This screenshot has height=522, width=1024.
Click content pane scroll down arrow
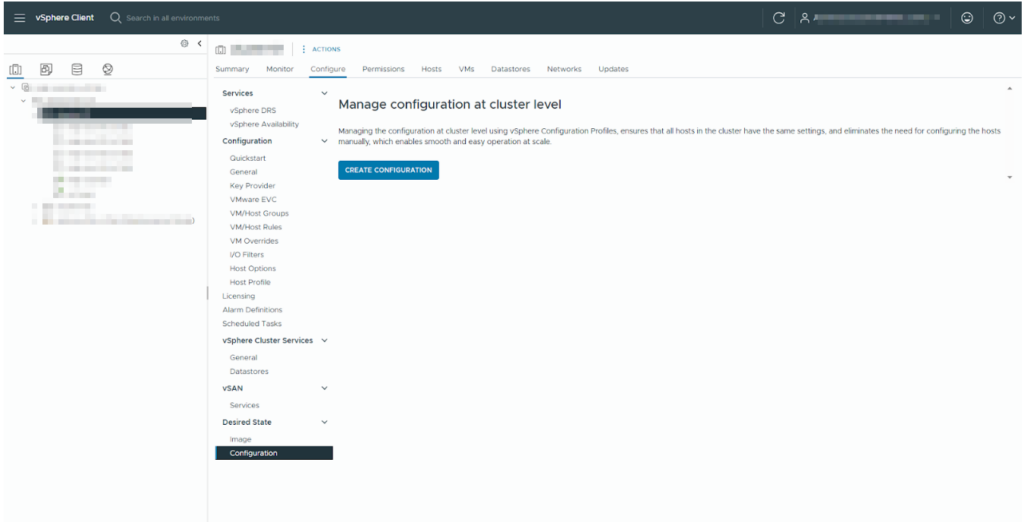pyautogui.click(x=1010, y=177)
